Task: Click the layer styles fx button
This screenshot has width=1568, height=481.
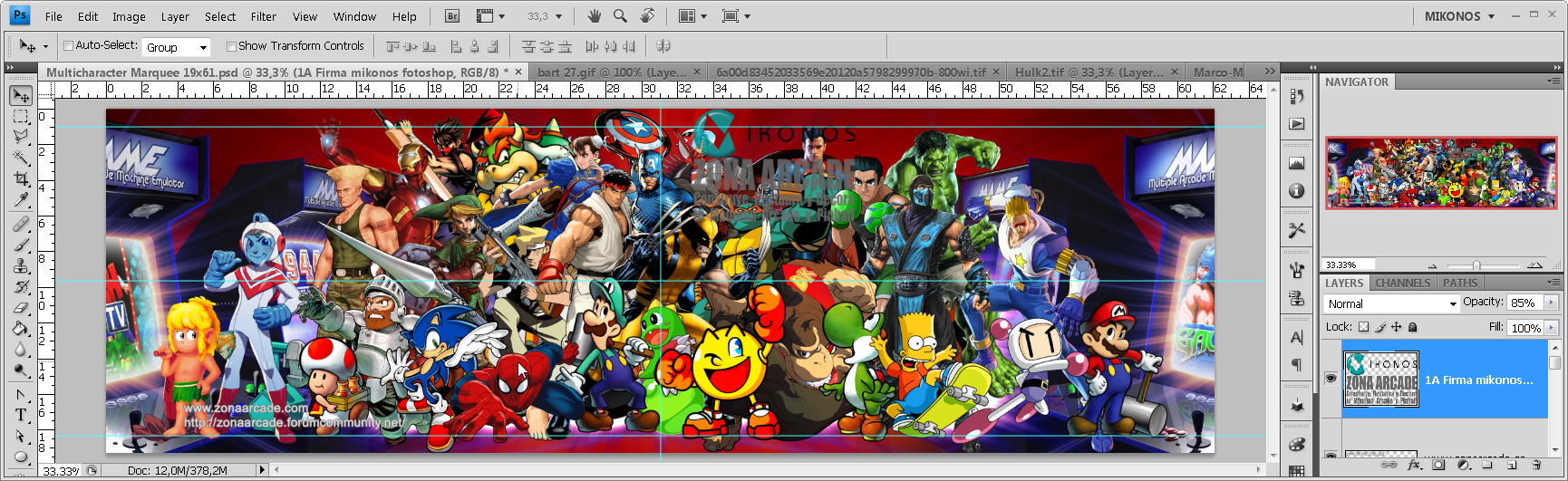Action: click(x=1414, y=466)
